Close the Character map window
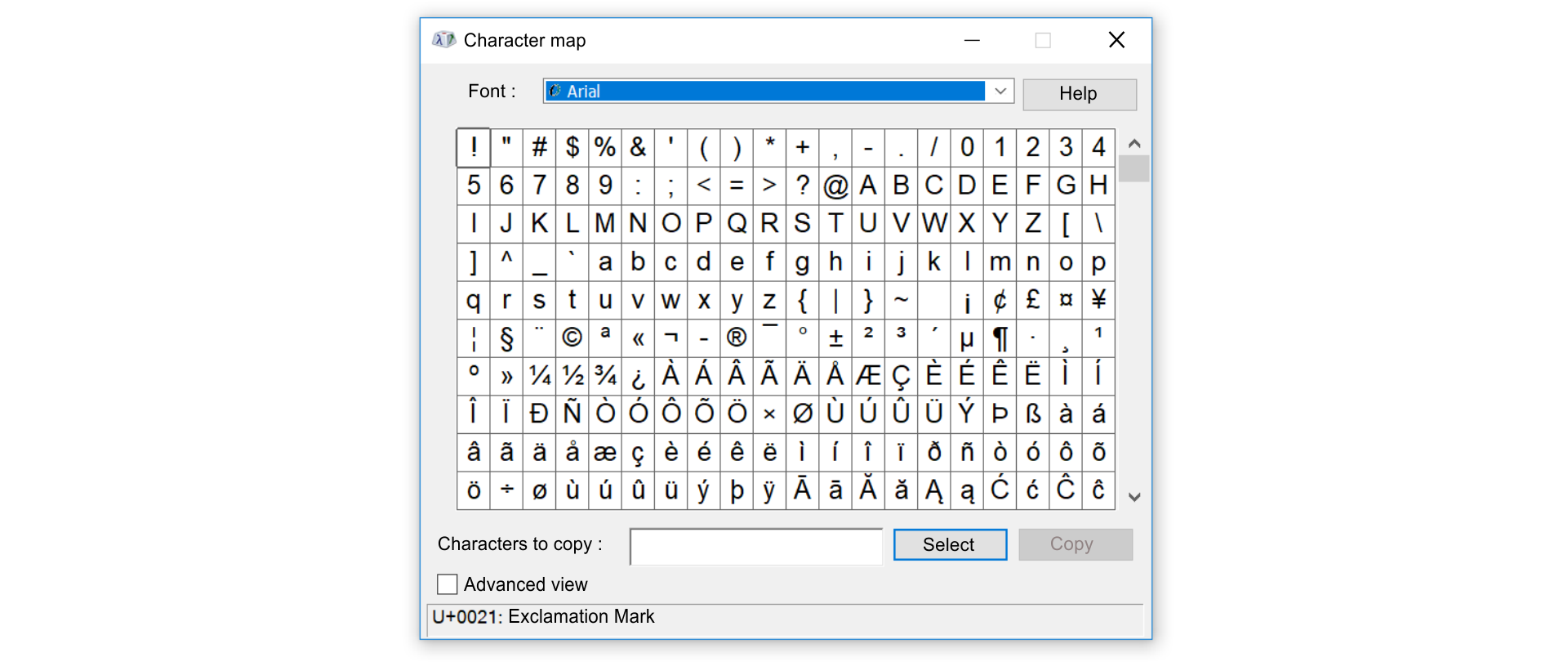This screenshot has width=1568, height=662. click(1116, 40)
